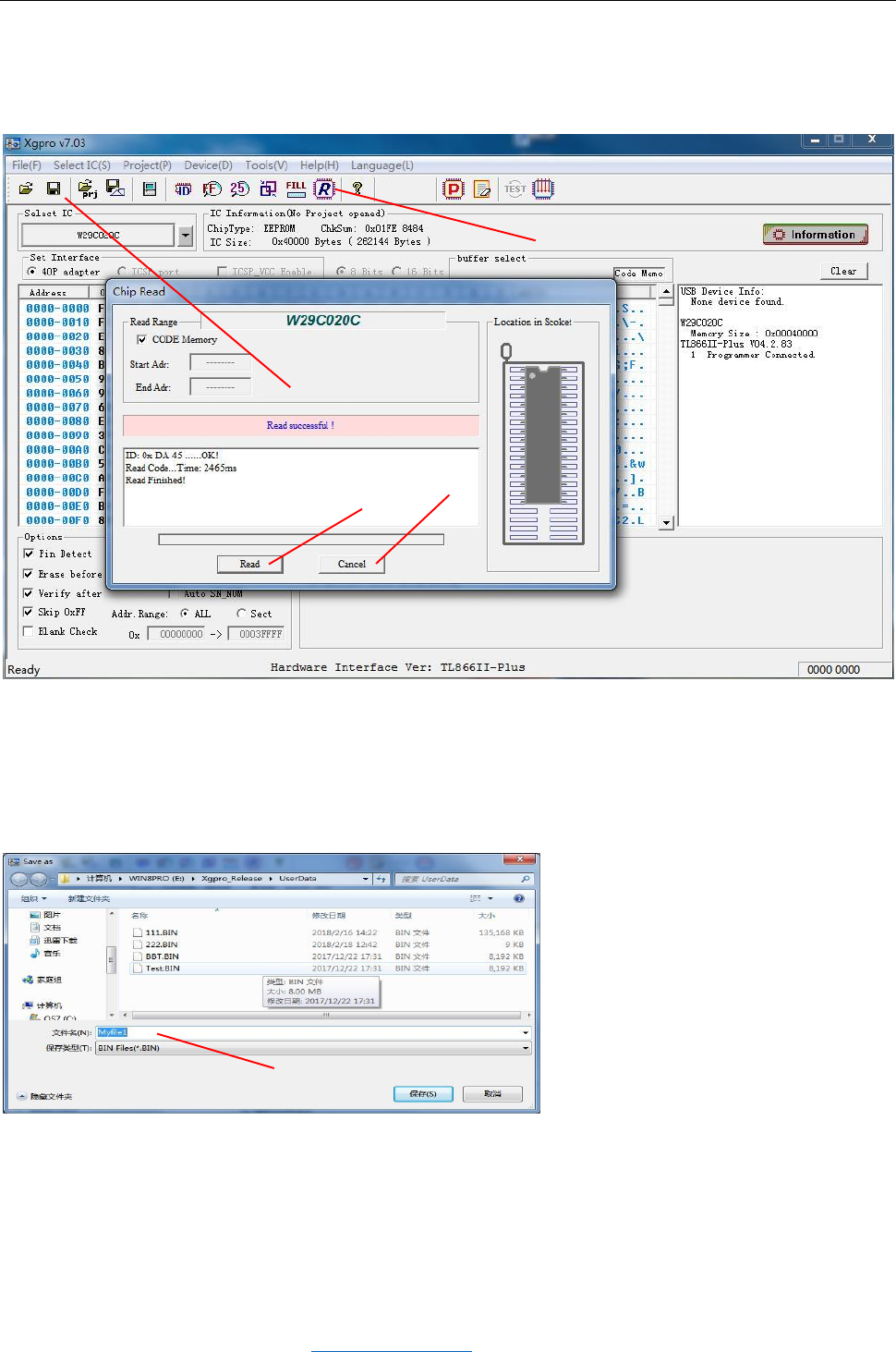This screenshot has width=896, height=1352.
Task: Click the Save project toolbar icon
Action: pos(115,189)
